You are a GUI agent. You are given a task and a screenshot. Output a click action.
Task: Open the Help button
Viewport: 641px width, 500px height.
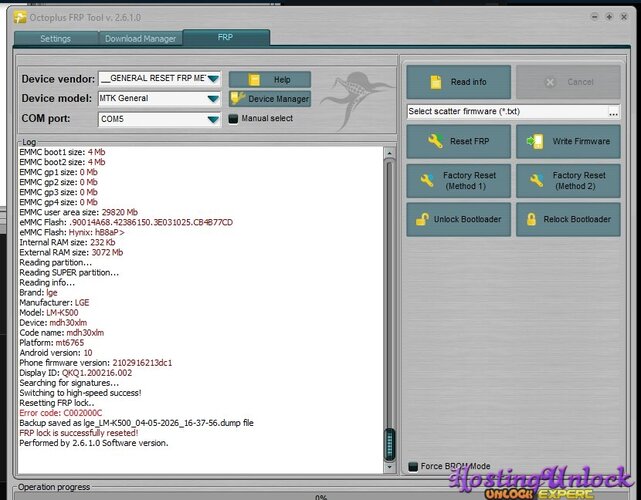270,79
